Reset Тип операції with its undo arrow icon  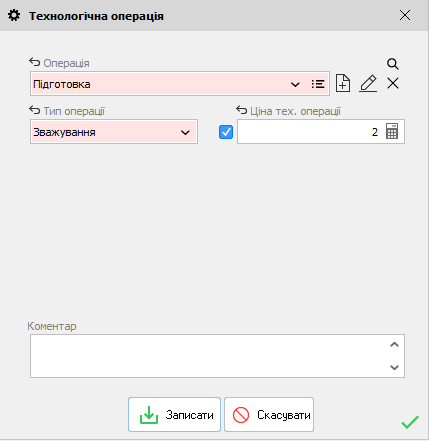pos(35,110)
